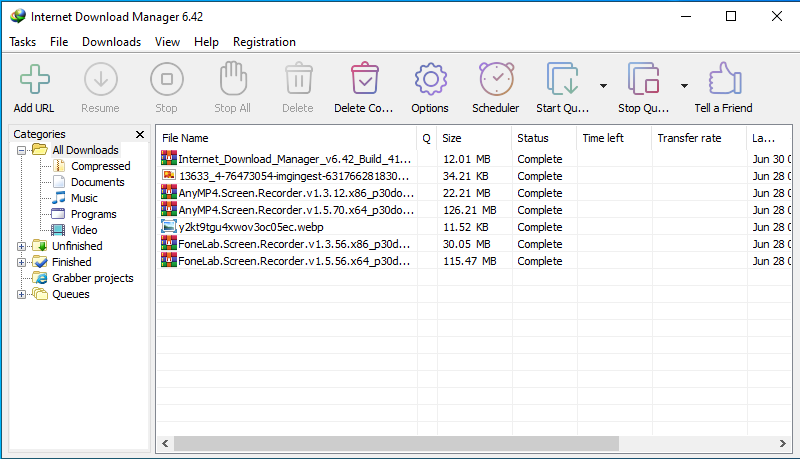Open the Scheduler clock icon

(x=496, y=79)
